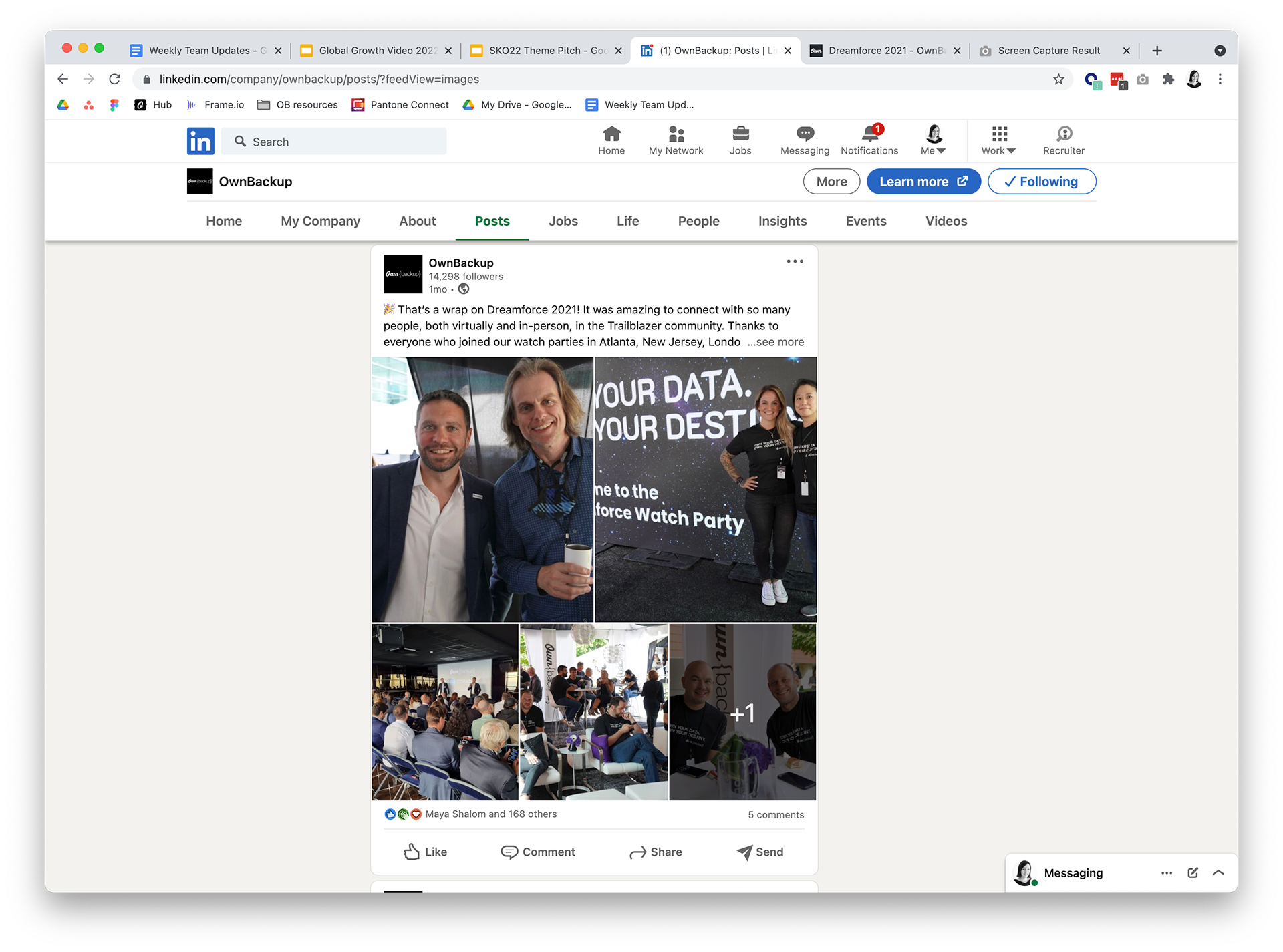Screen dimensions: 1283x952
Task: Switch to Global Growth Video browser tab
Action: point(376,51)
